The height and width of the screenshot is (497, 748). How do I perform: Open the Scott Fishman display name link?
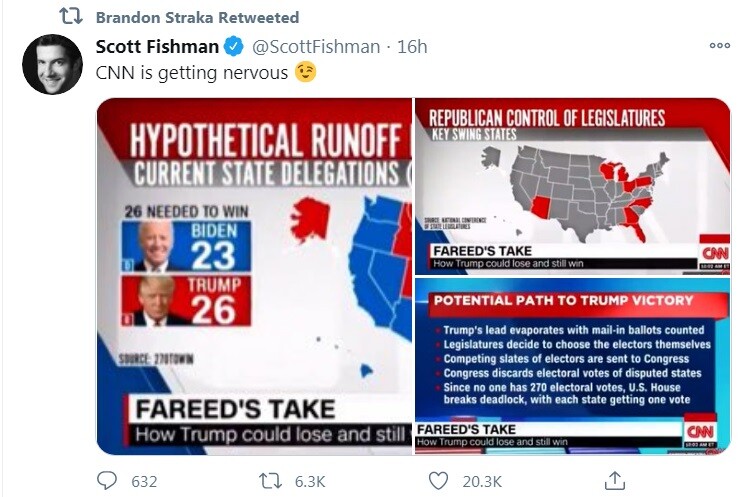click(156, 47)
